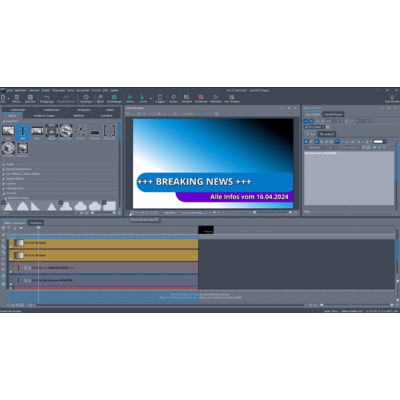Expand the Audio category in toolbox
This screenshot has width=400, height=400.
[10, 164]
